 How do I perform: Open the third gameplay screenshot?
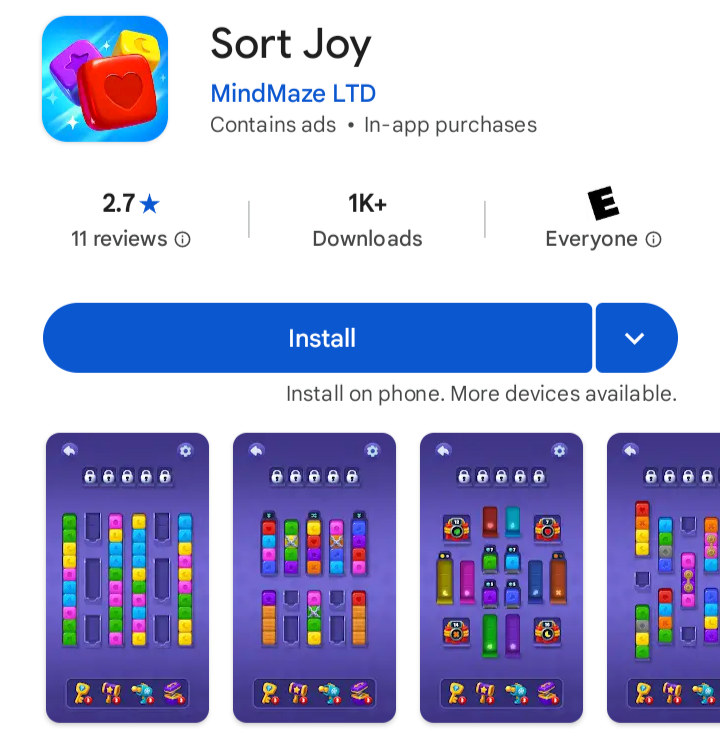501,578
